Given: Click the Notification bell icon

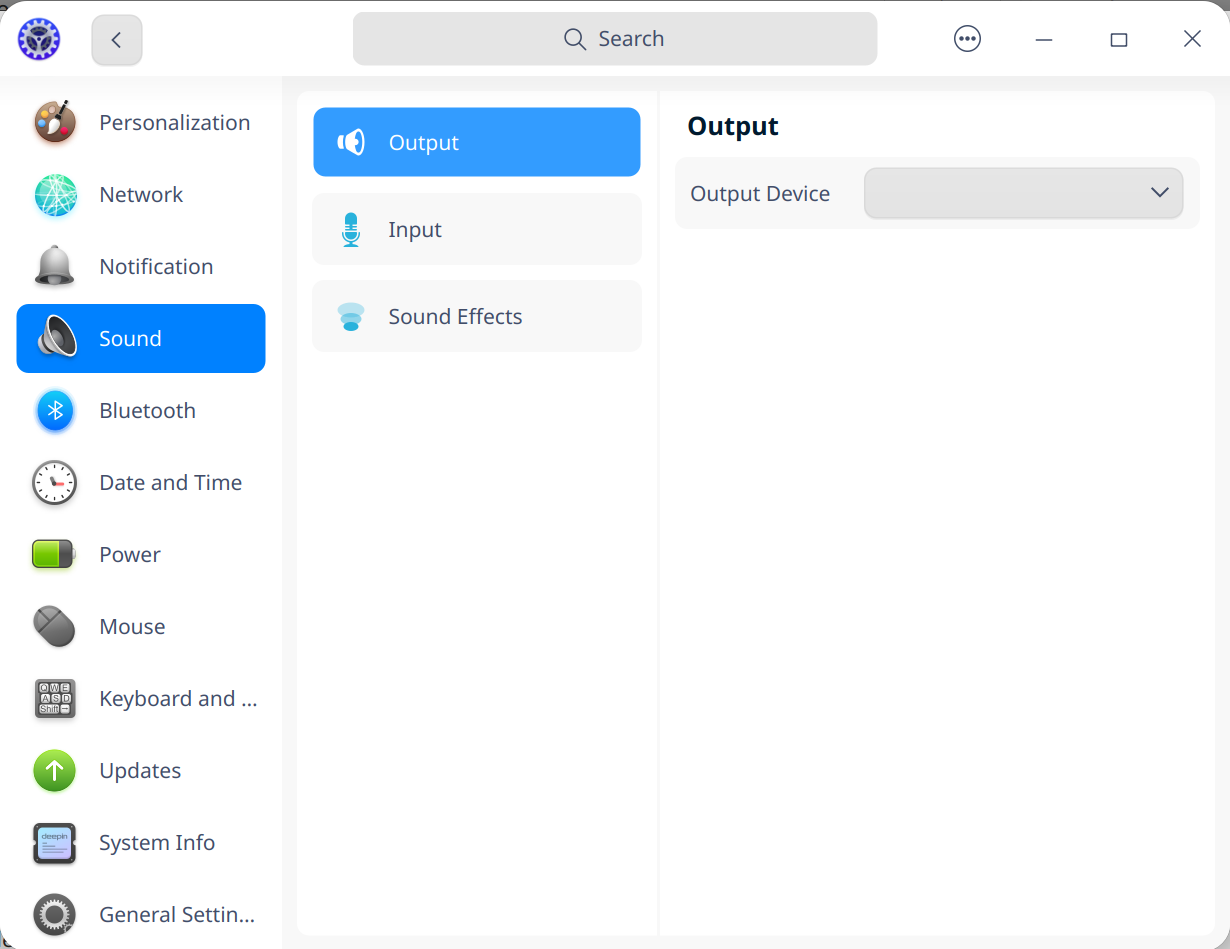Looking at the screenshot, I should pyautogui.click(x=55, y=267).
